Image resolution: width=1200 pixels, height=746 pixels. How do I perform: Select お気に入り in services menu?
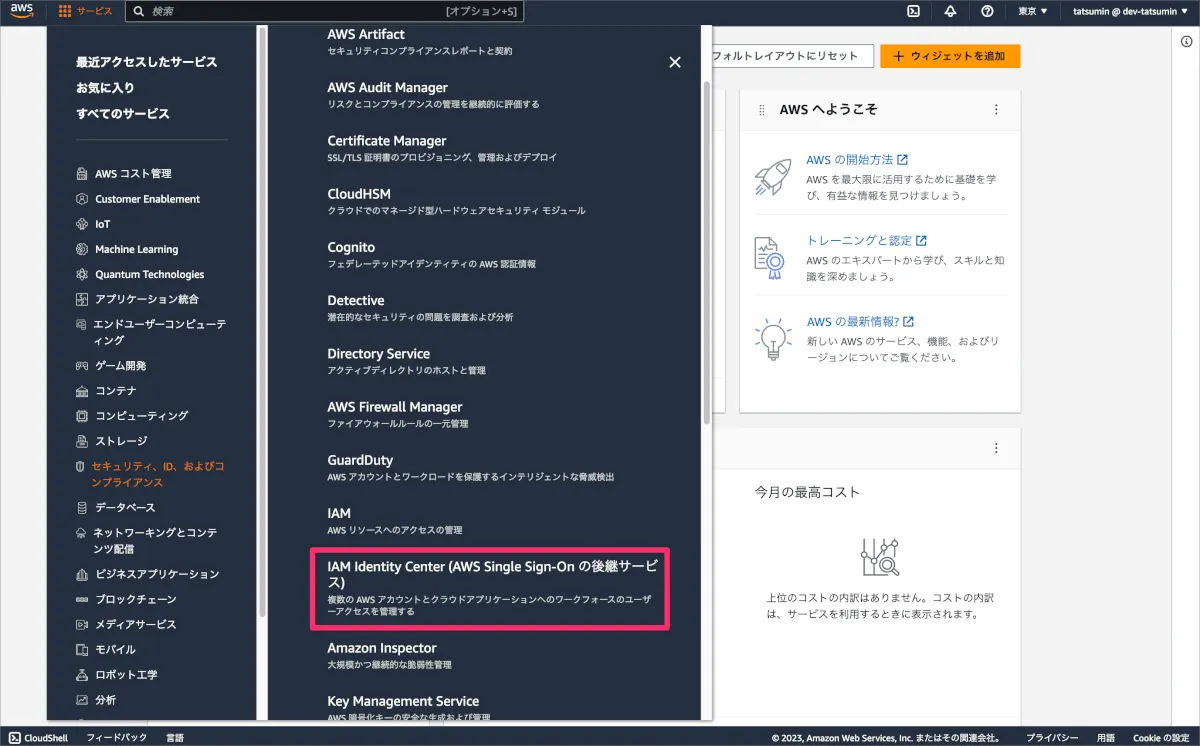click(x=105, y=88)
